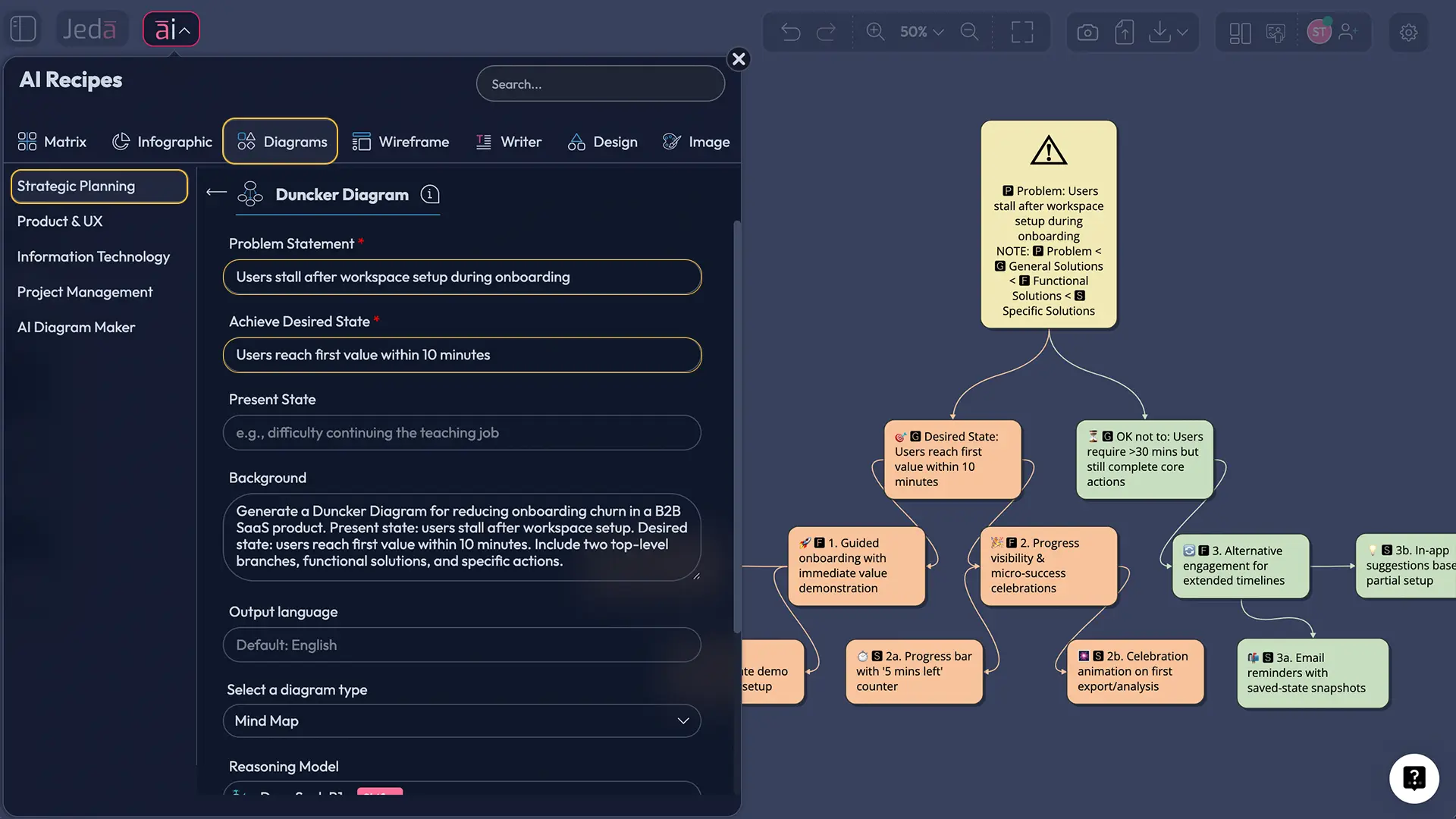The height and width of the screenshot is (819, 1456).
Task: Switch to the Wireframe tab
Action: coord(401,141)
